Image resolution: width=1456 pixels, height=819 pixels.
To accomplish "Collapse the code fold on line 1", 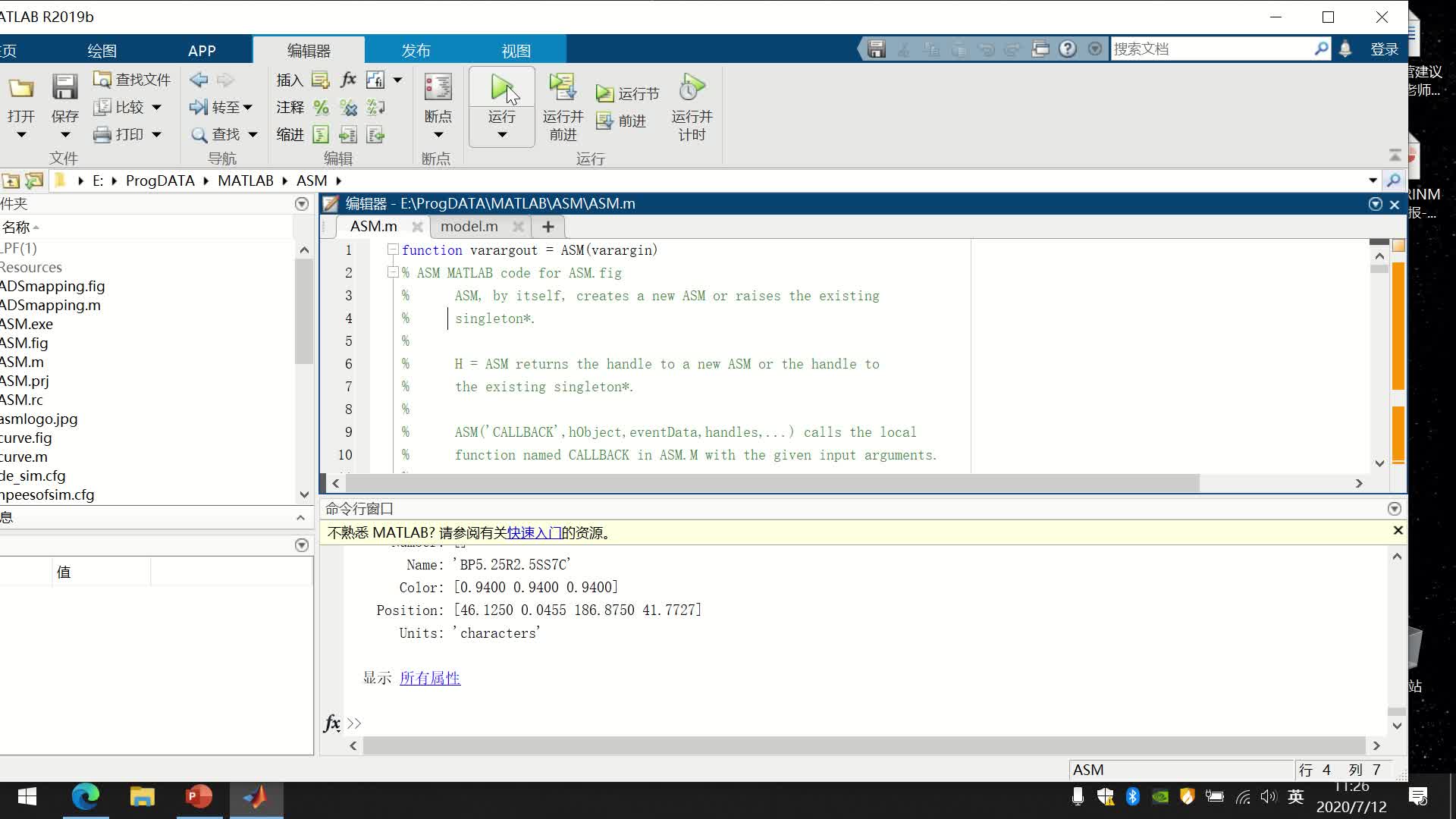I will click(393, 249).
